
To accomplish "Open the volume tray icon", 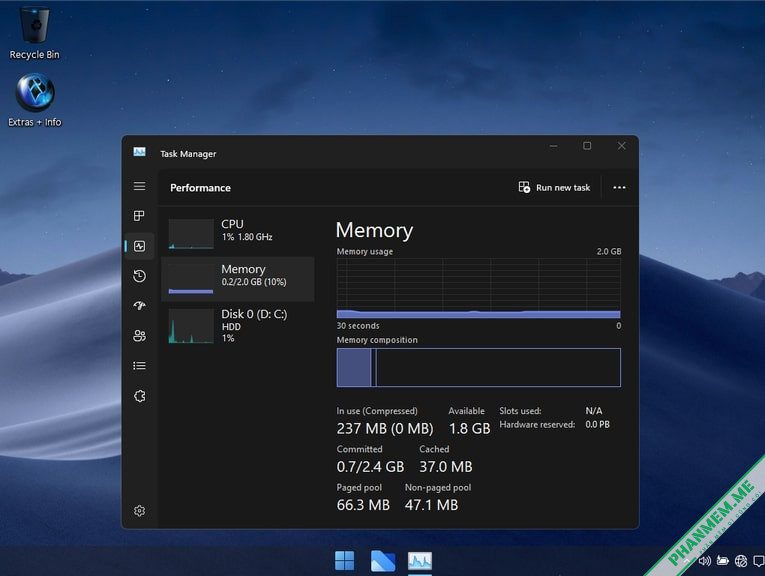I will (x=705, y=561).
